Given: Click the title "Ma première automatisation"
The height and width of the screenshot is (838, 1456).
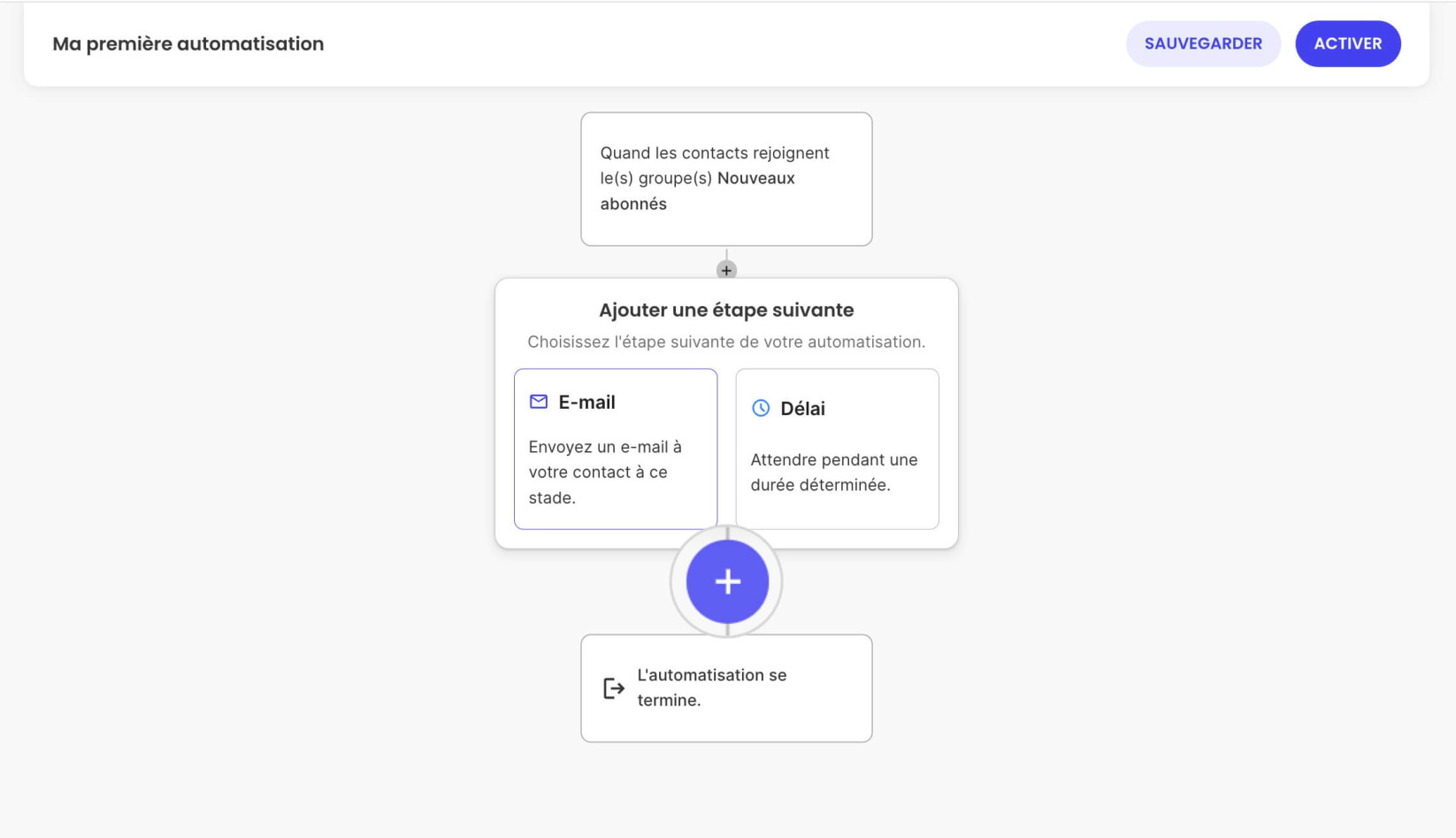Looking at the screenshot, I should (188, 43).
